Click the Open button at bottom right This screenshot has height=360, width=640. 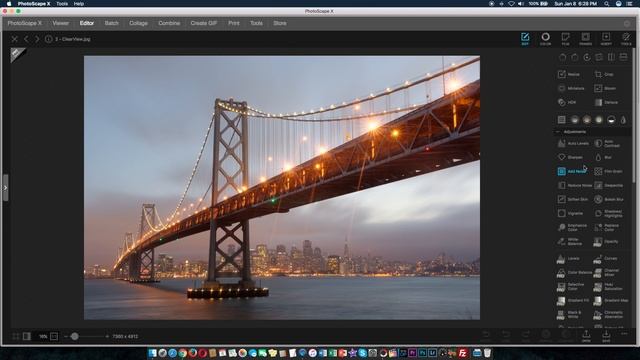pyautogui.click(x=586, y=336)
